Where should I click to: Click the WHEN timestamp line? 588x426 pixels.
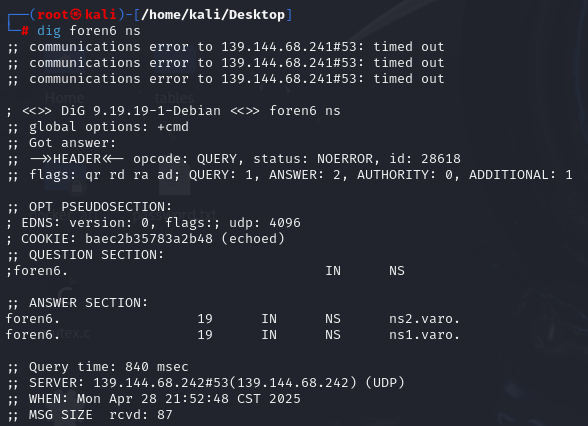coord(154,399)
